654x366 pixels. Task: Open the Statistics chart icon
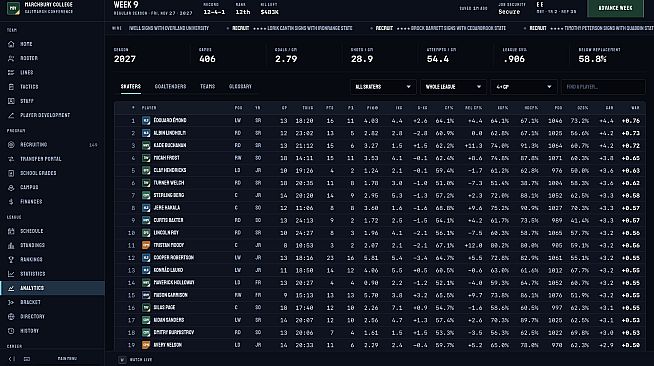point(11,274)
